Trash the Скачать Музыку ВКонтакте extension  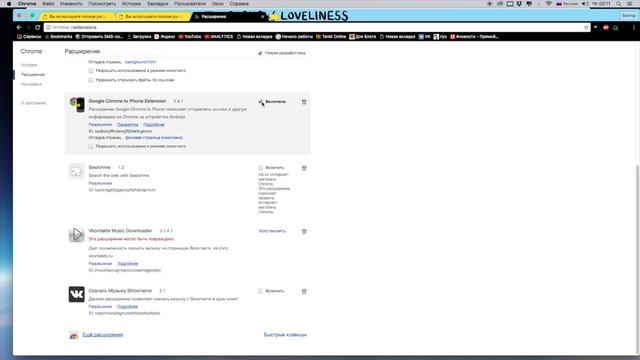point(304,291)
